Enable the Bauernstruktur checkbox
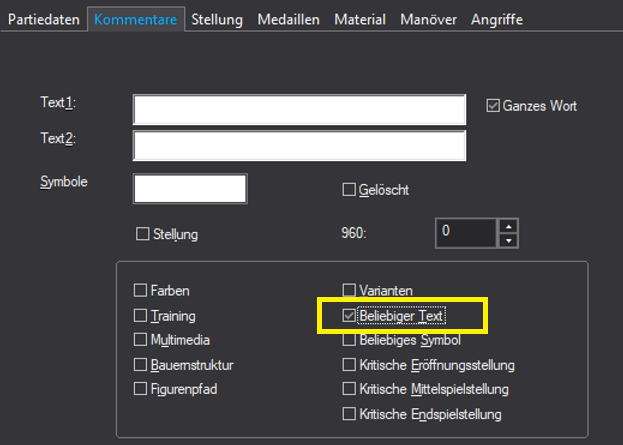623x445 pixels. point(140,365)
